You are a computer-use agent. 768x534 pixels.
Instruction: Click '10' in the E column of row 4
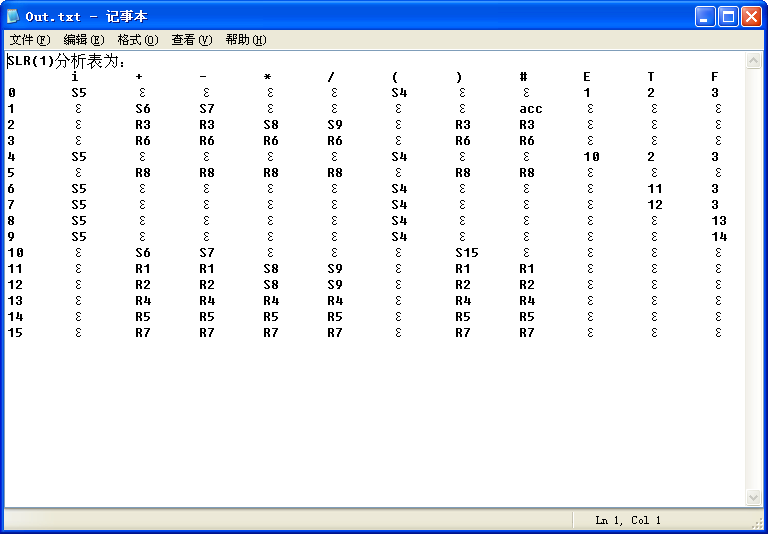(591, 157)
